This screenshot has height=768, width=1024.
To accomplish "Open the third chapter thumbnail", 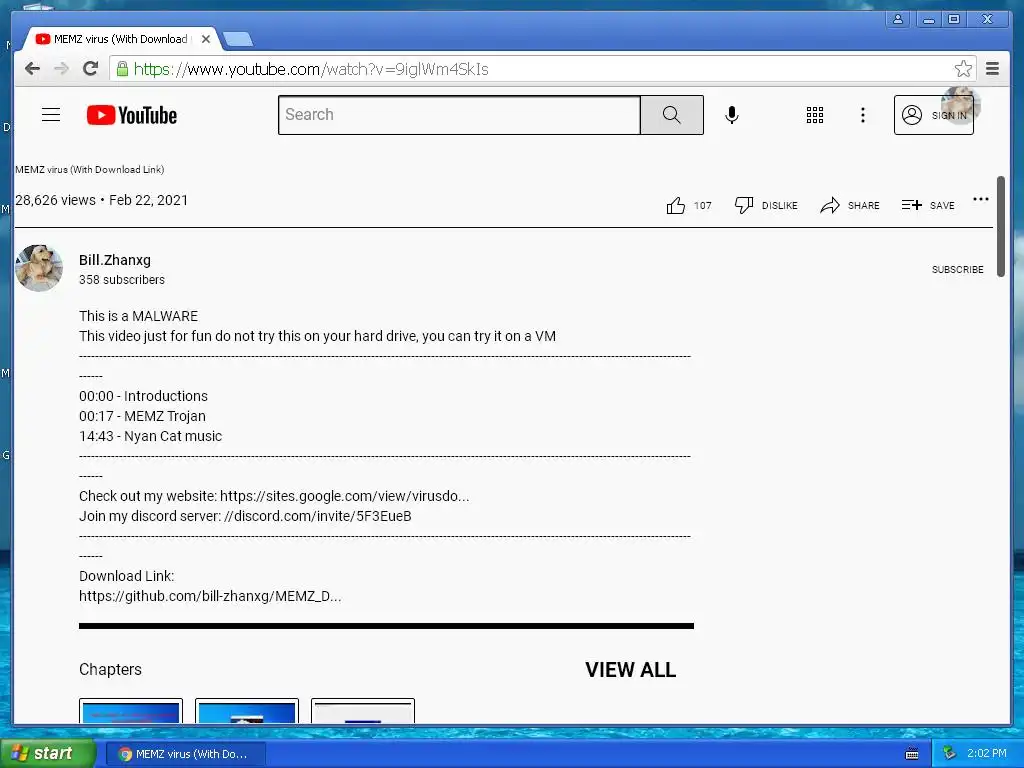I will tap(363, 711).
